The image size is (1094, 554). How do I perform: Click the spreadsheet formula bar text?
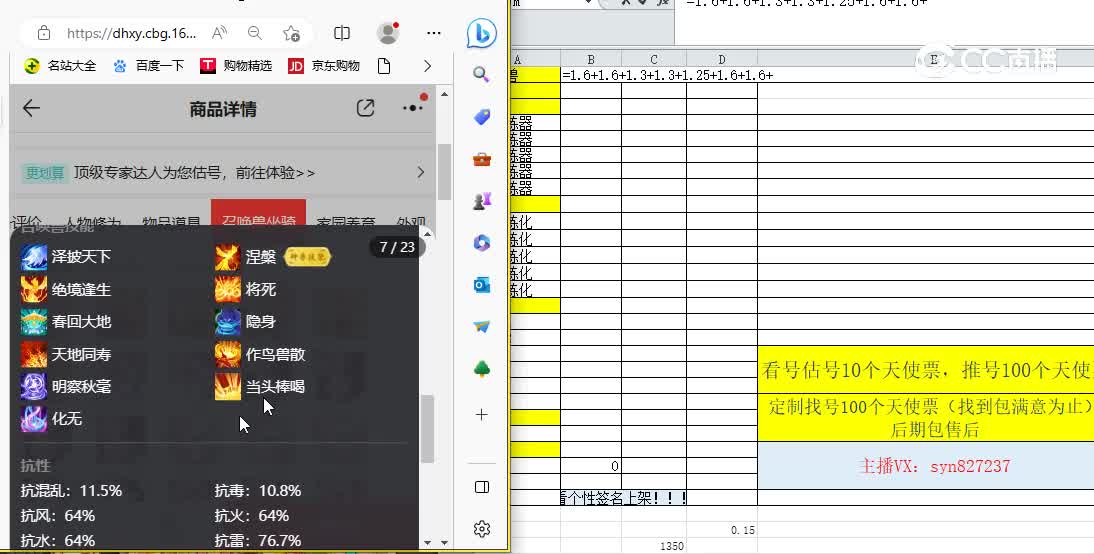click(807, 3)
